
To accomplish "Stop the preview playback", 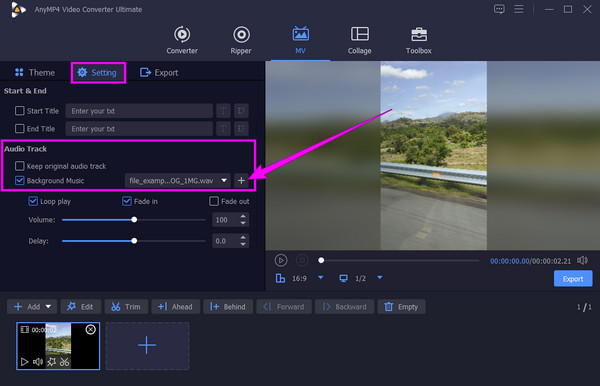I will coord(302,261).
